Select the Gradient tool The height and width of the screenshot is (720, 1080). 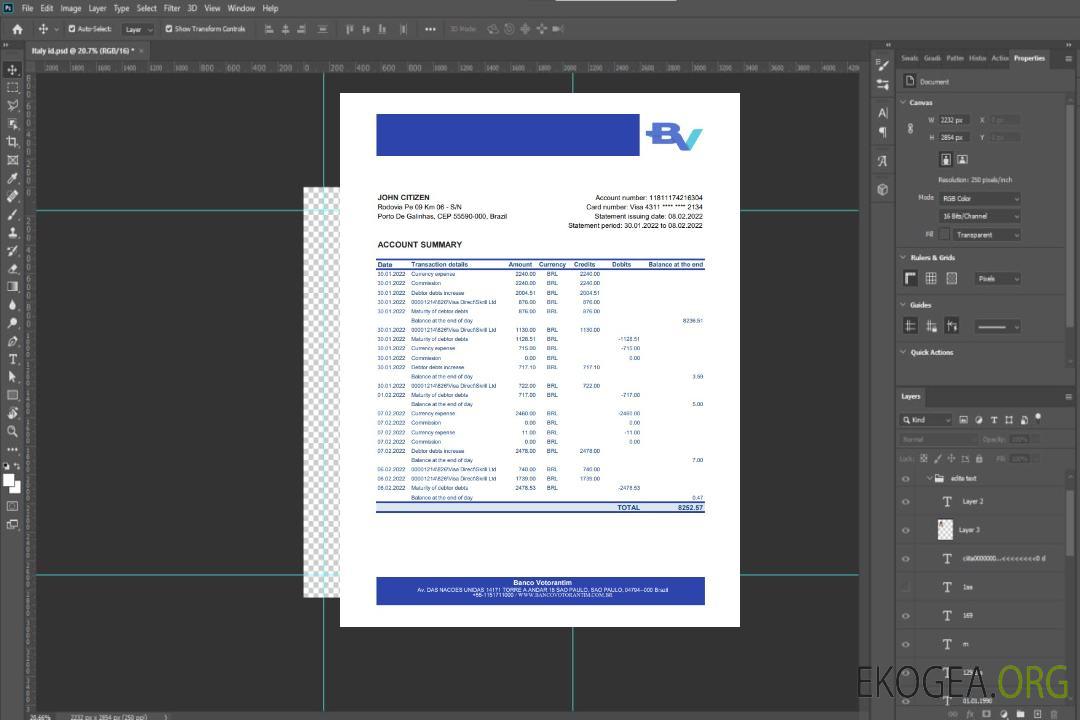coord(12,287)
